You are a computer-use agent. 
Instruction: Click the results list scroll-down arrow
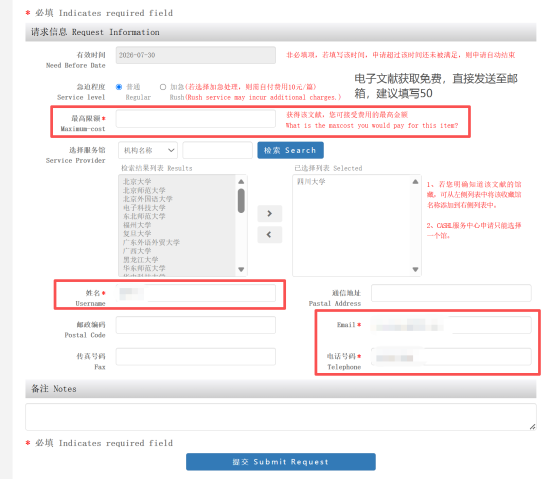coord(241,270)
